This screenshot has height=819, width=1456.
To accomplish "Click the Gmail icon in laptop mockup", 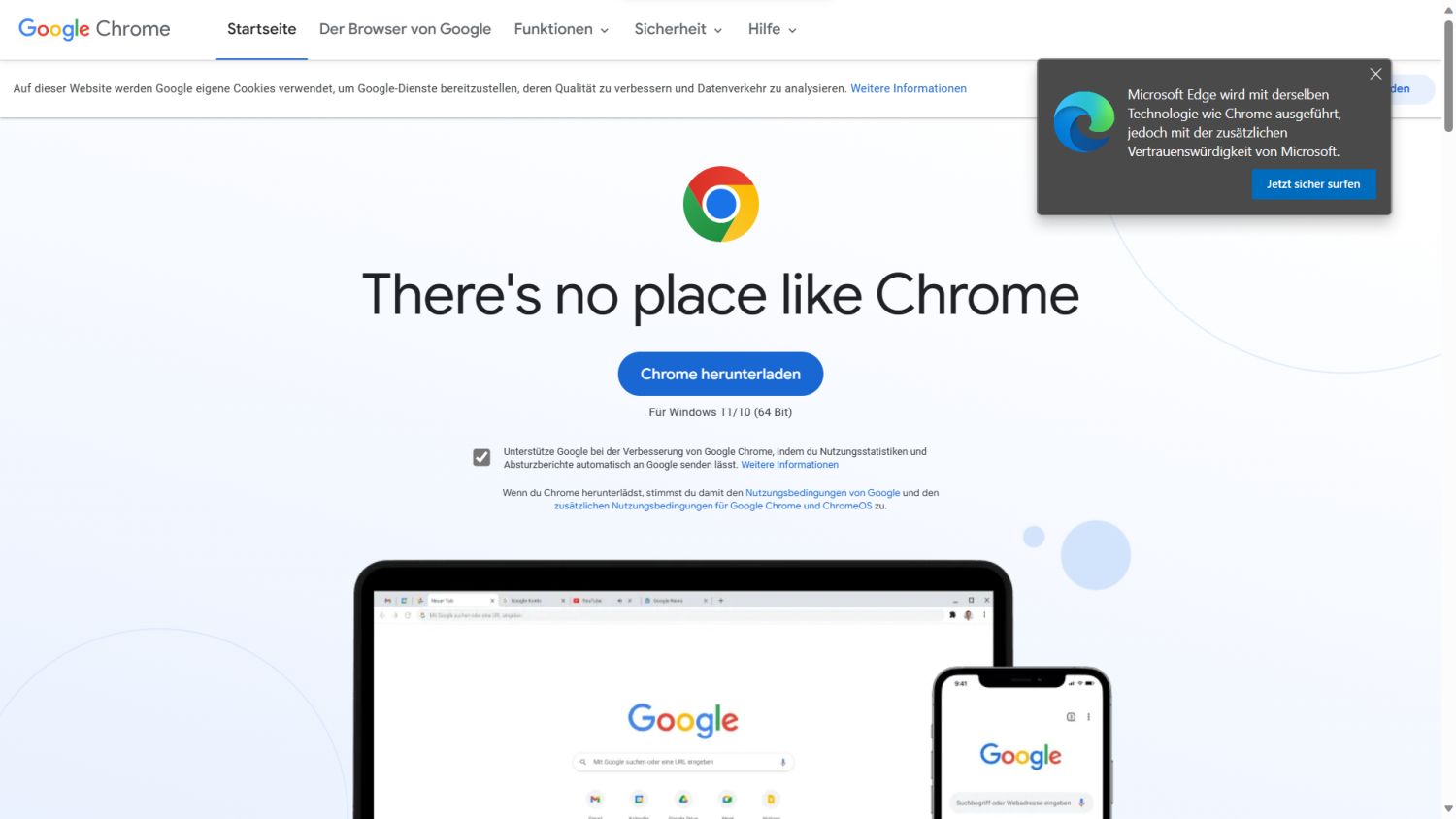I will point(595,800).
